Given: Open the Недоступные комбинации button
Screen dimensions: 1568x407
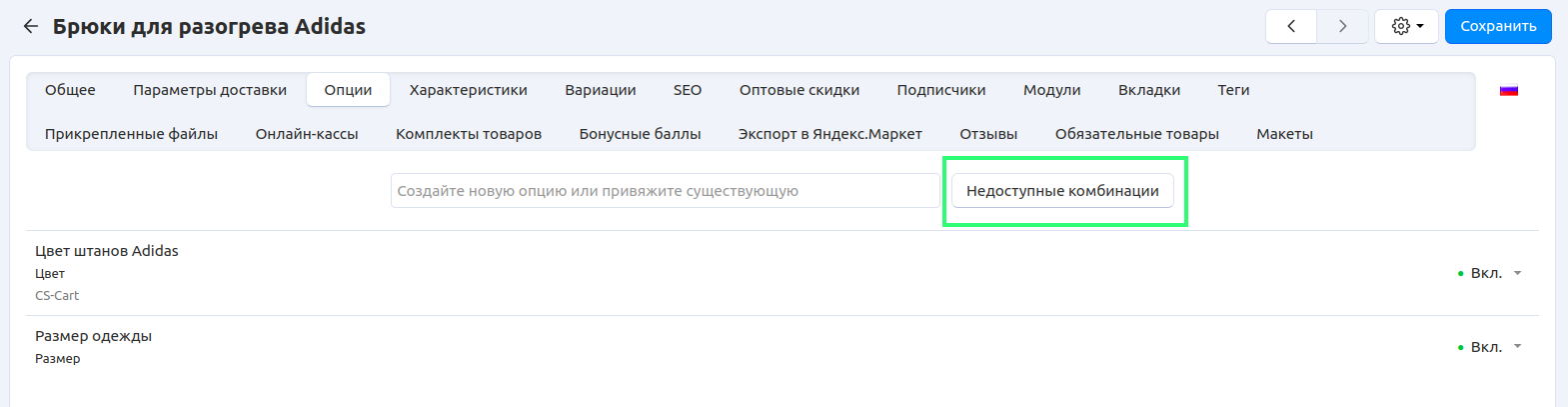Looking at the screenshot, I should [x=1062, y=191].
